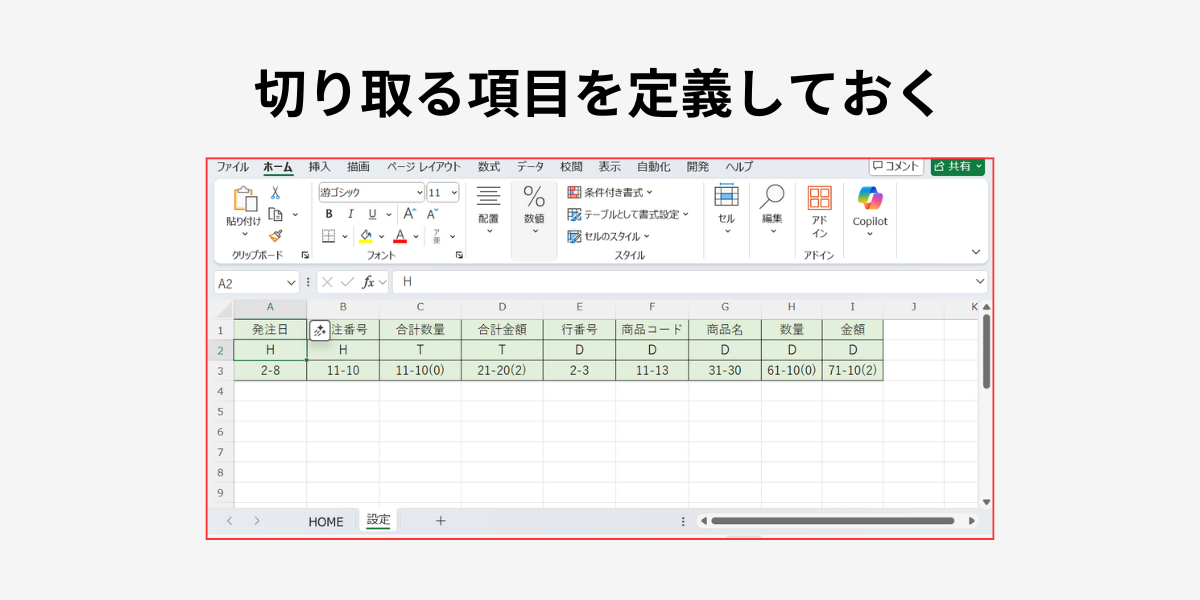
Task: Click the yellow fill color button
Action: pos(365,236)
